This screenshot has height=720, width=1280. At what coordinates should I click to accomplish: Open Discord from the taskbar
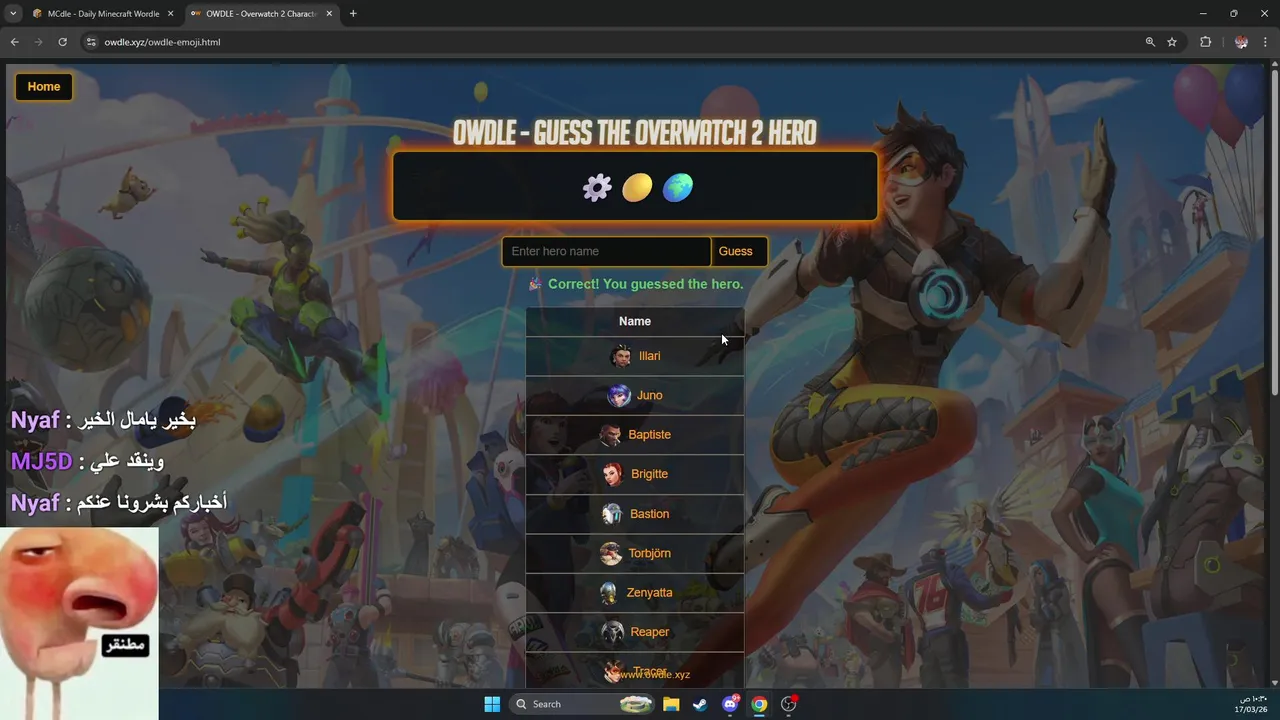[730, 705]
